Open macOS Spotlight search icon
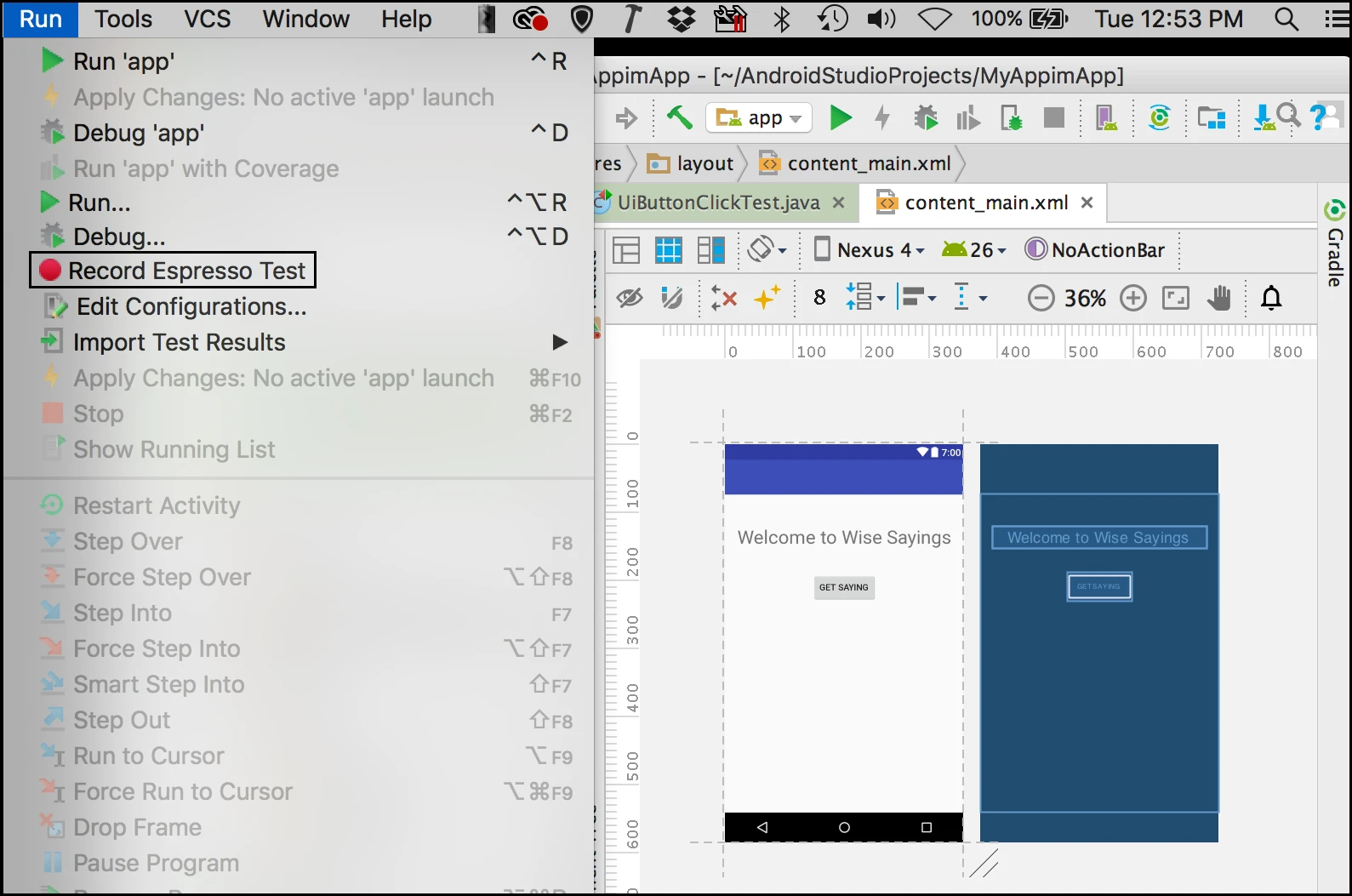 point(1286,19)
